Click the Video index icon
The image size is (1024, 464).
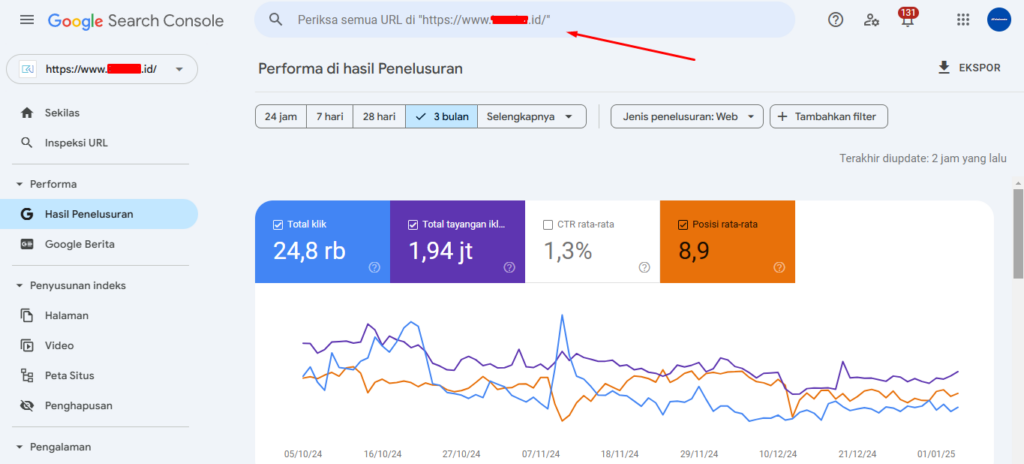coord(27,346)
